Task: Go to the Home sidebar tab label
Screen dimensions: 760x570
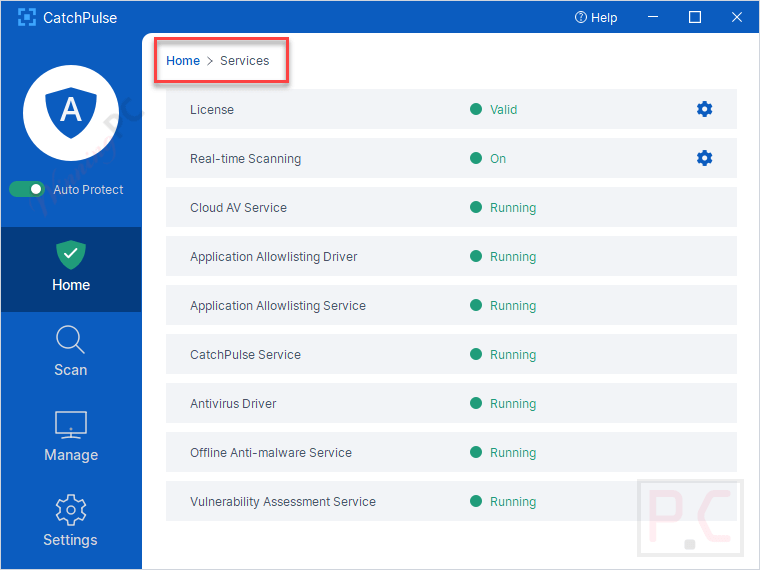Action: pos(71,285)
